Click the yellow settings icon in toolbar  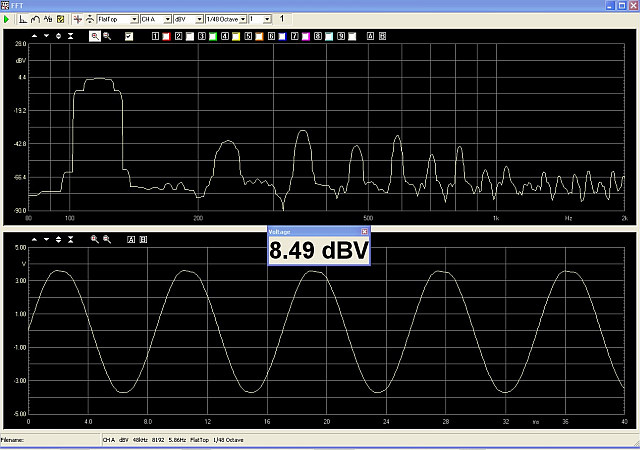coord(60,19)
